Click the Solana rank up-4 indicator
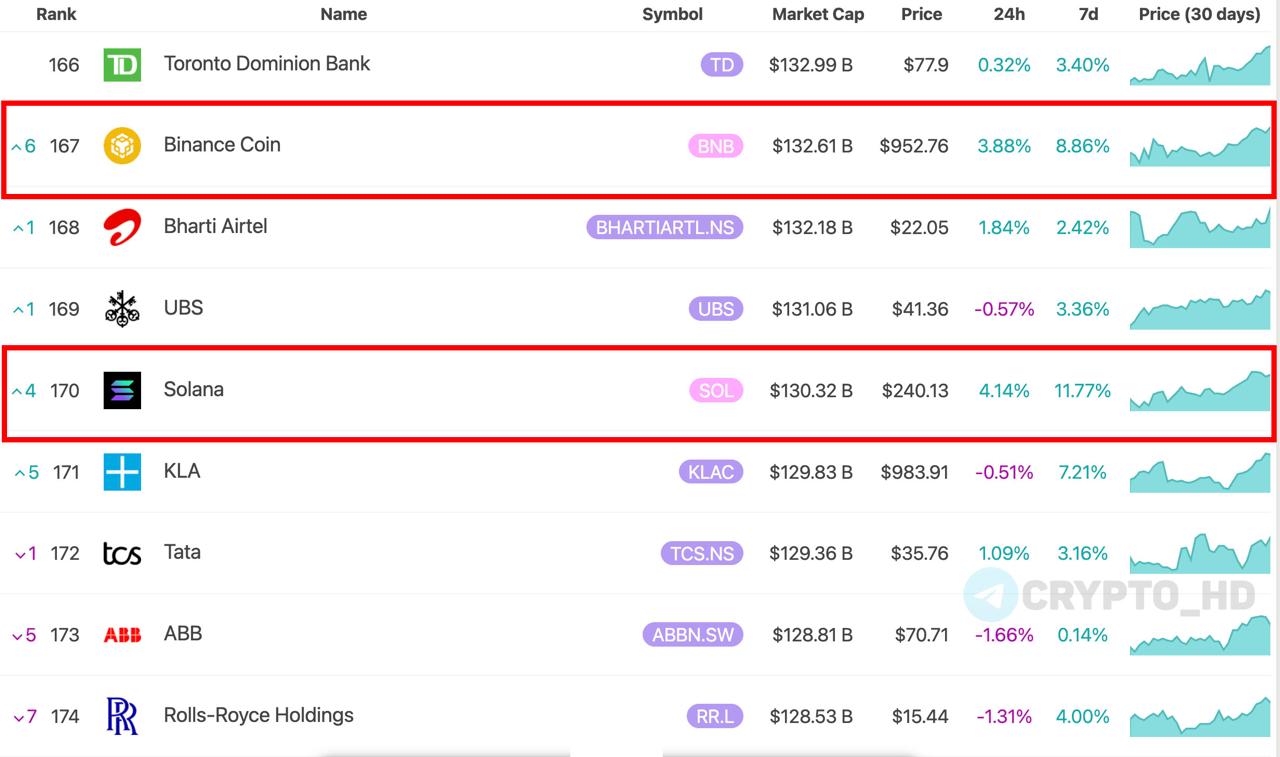Screen dimensions: 1280x757 [x=24, y=391]
